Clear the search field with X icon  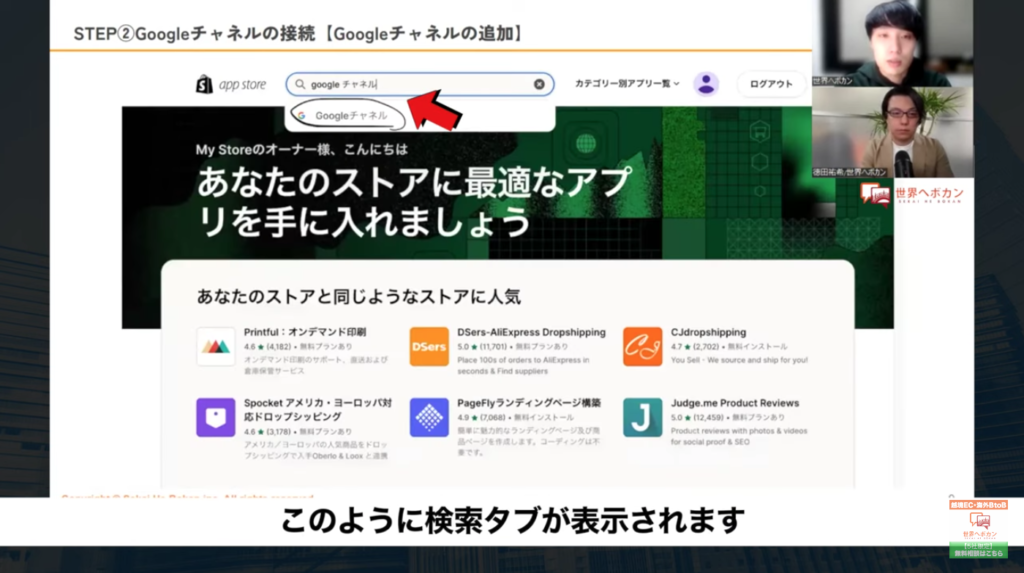[539, 84]
